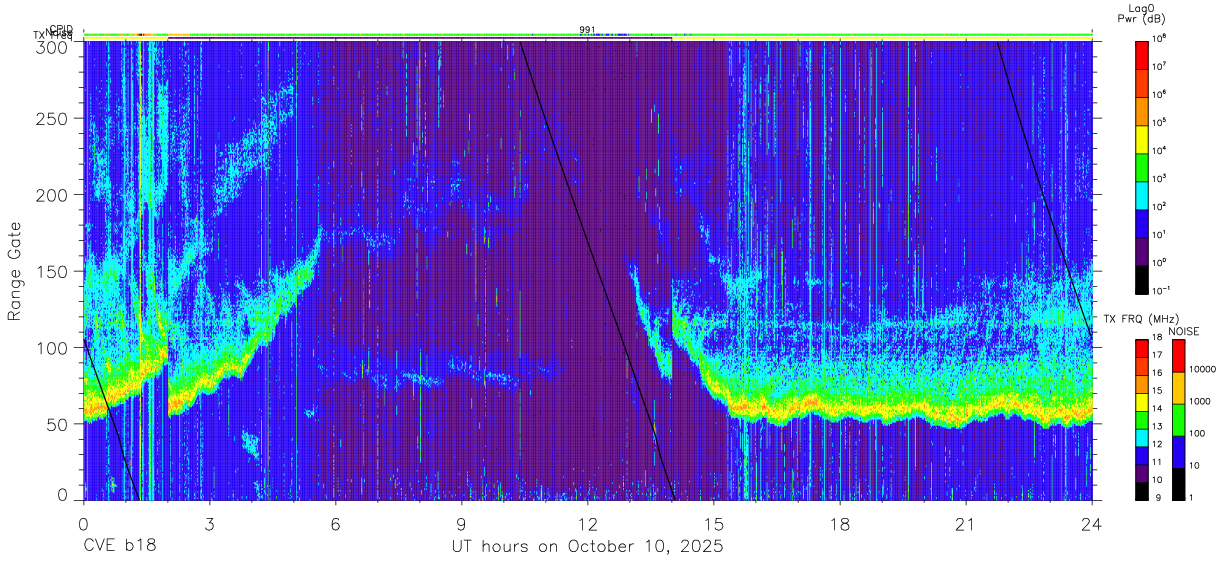Click the '14' label on the TX FRQ scale
Image resolution: width=1228 pixels, height=567 pixels.
tap(1157, 409)
